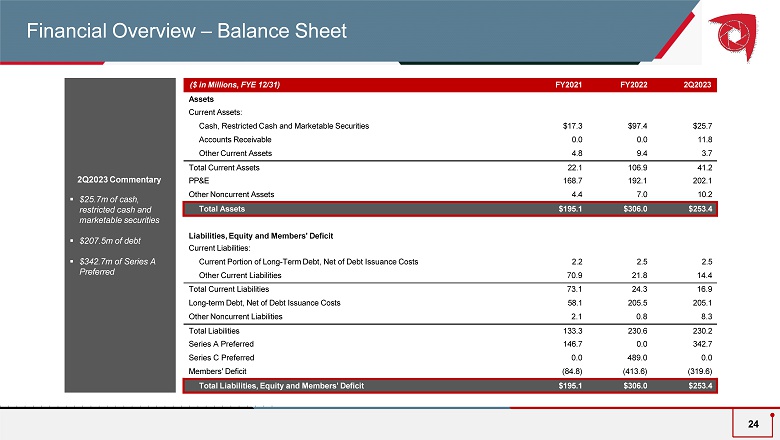Click the FY2022 column header
This screenshot has width=780, height=440.
(632, 85)
